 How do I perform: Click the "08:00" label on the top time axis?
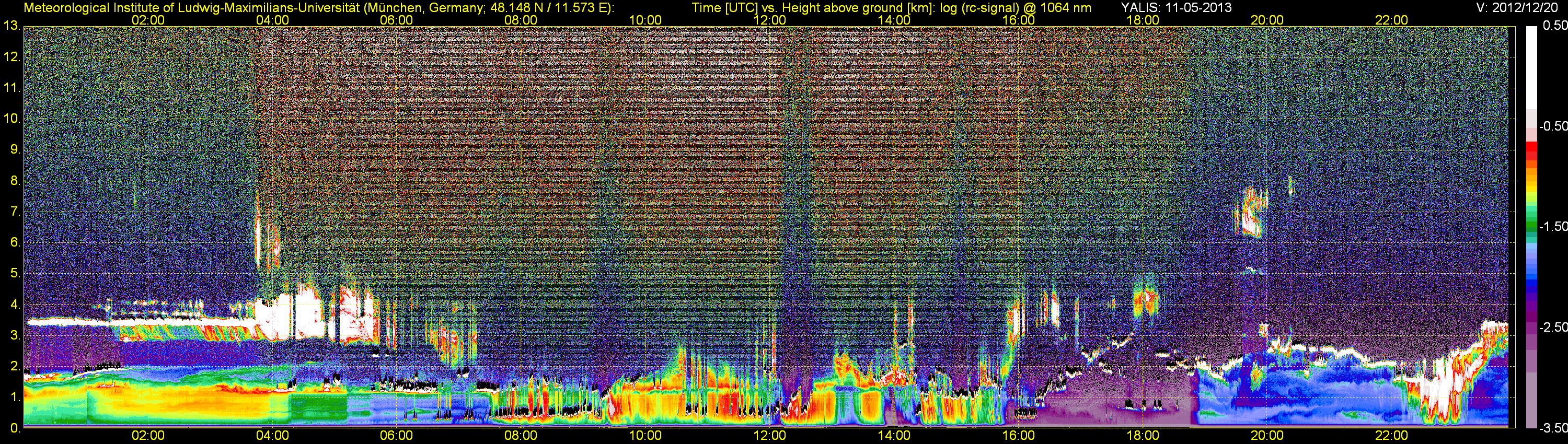521,20
